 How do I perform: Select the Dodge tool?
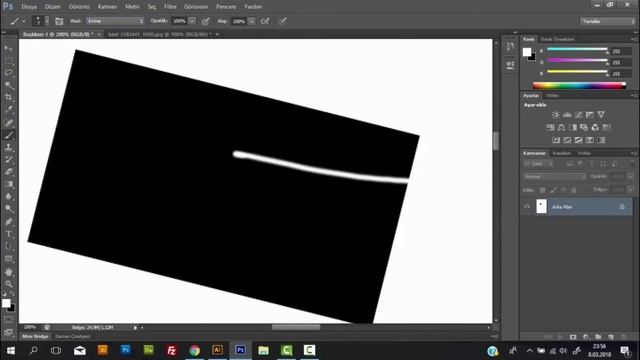pos(9,209)
